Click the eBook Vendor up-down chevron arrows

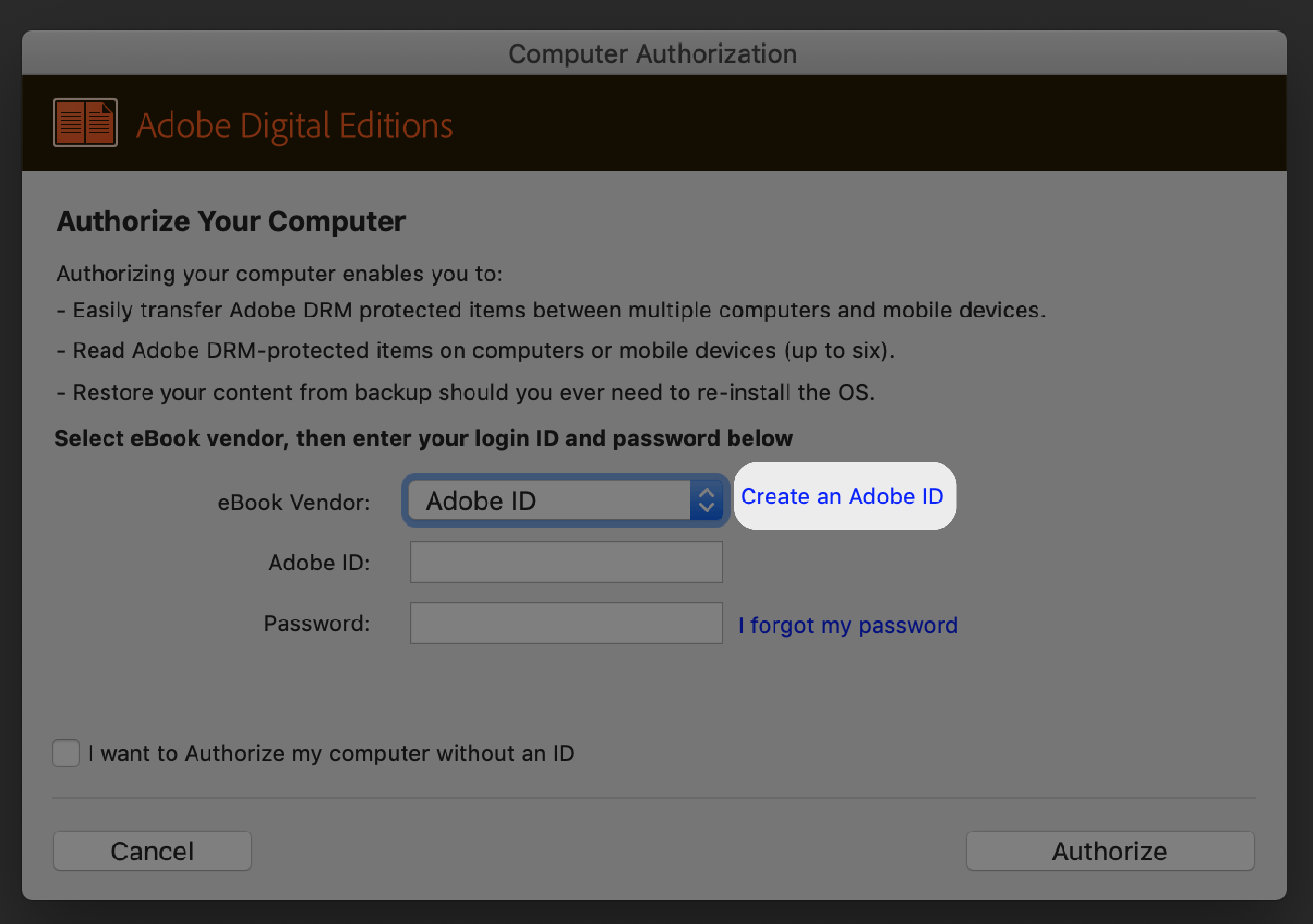[x=706, y=501]
